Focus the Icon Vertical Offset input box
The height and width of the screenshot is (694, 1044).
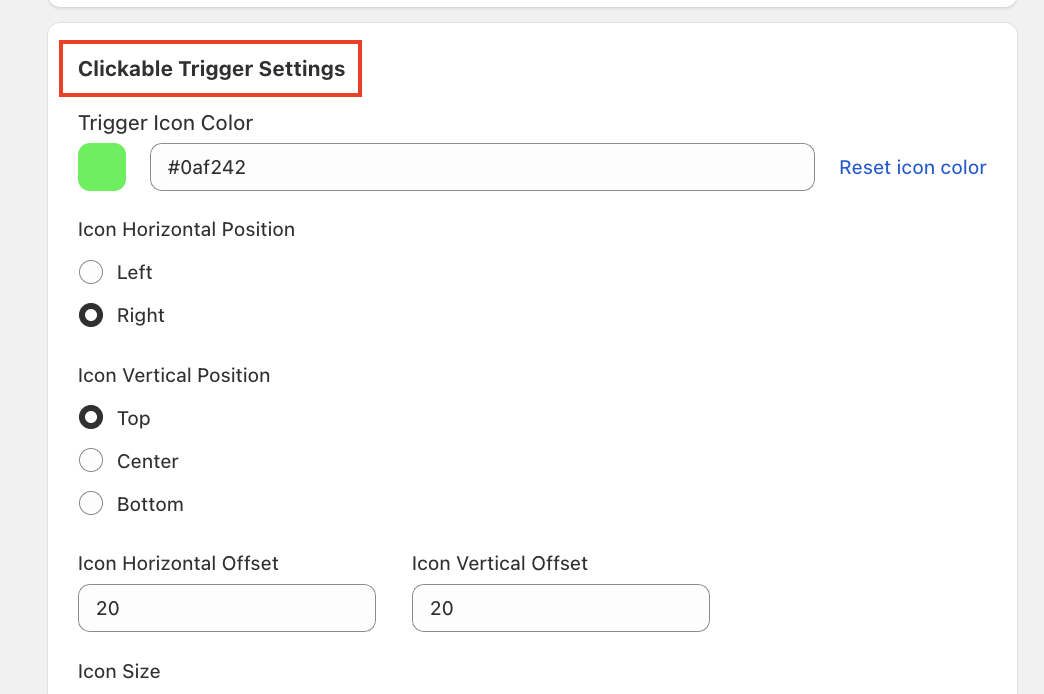click(x=560, y=608)
